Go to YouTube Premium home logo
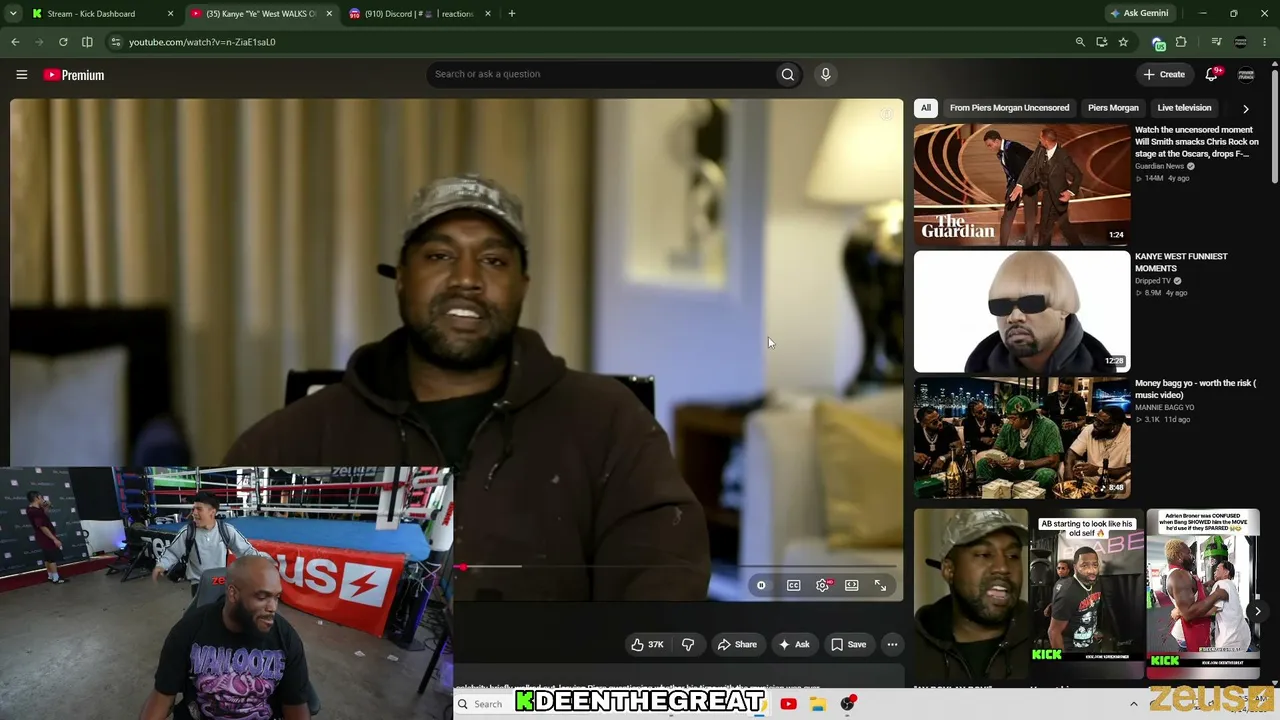Image resolution: width=1280 pixels, height=720 pixels. 74,75
